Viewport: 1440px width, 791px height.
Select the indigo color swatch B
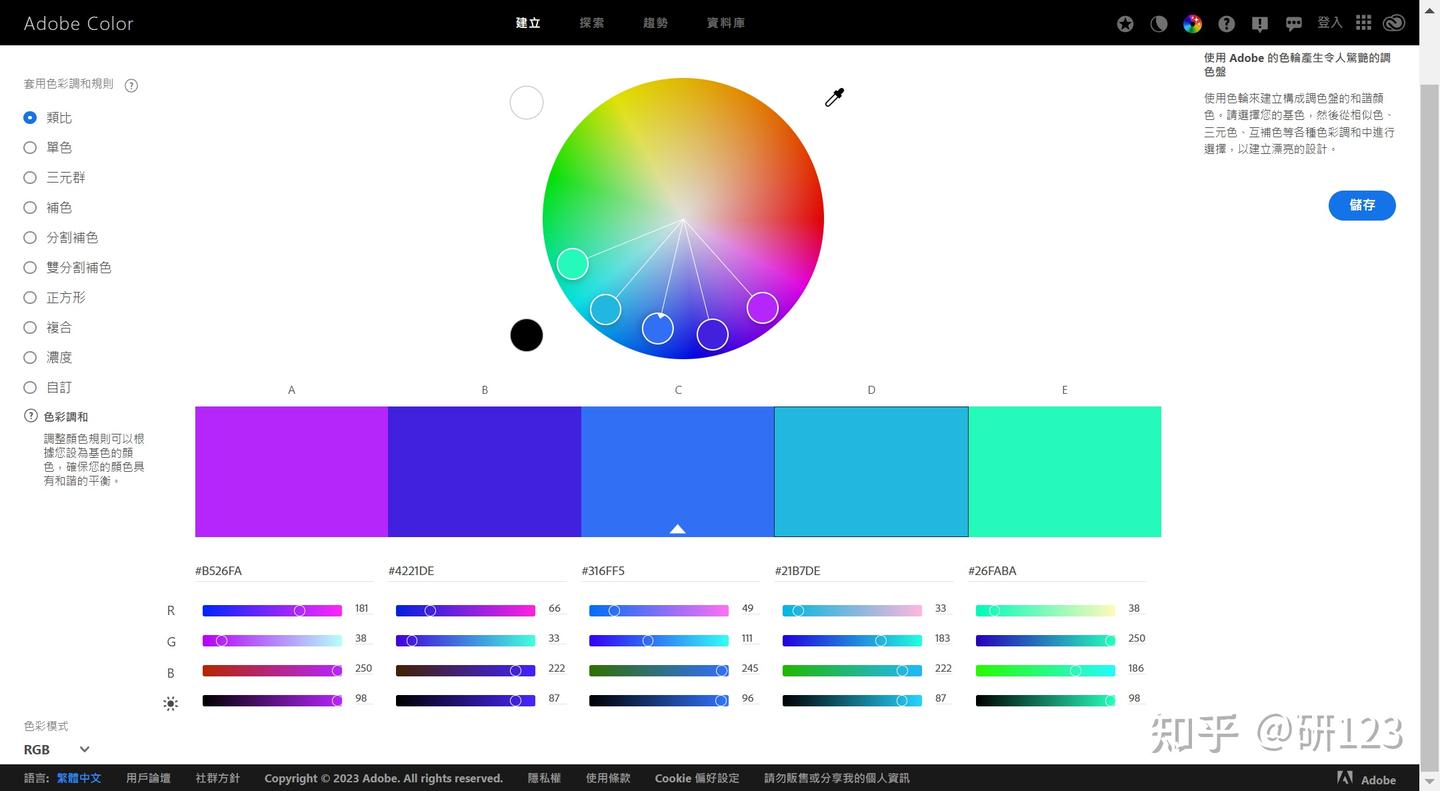tap(484, 472)
